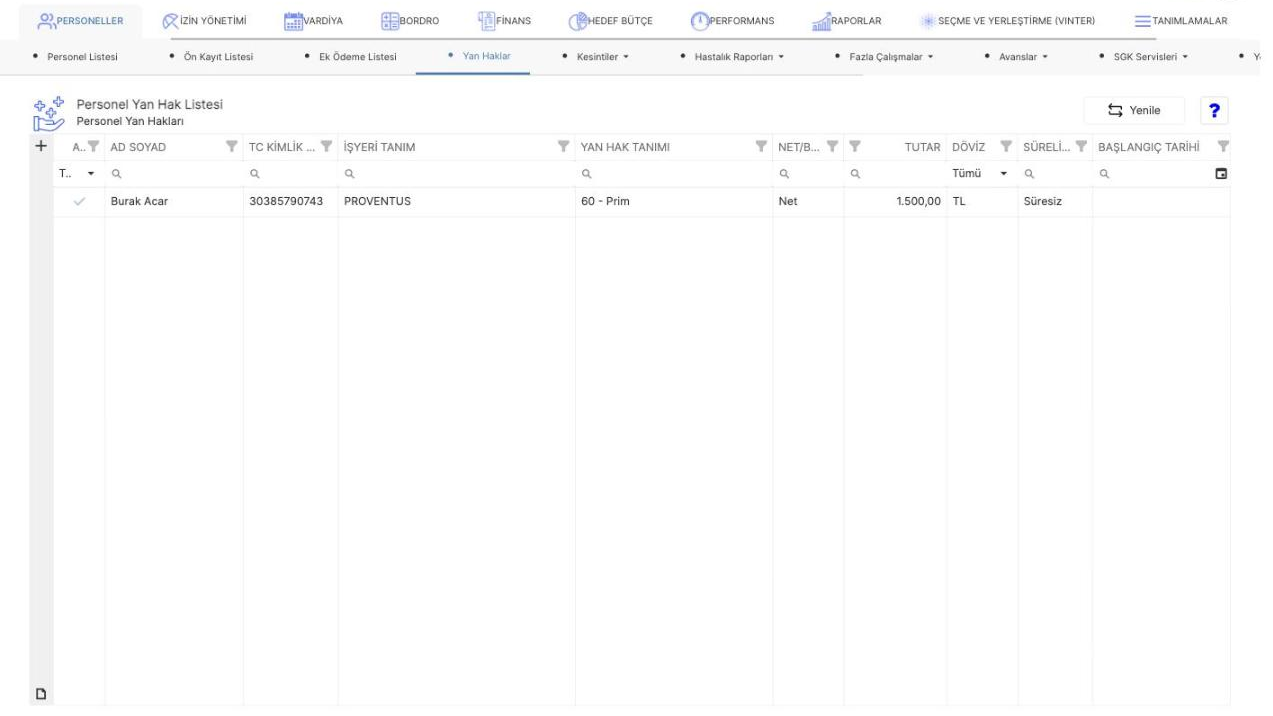
Task: Switch to the FİNANS module
Action: pos(505,21)
